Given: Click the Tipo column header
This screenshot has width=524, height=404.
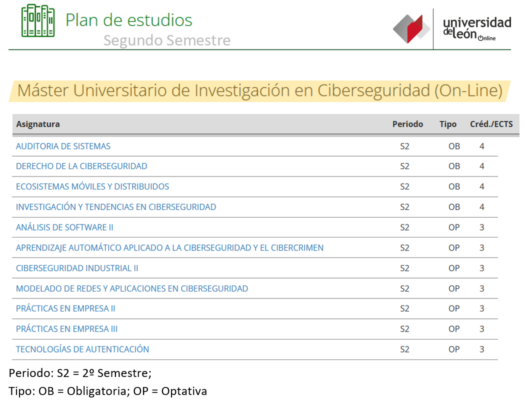Looking at the screenshot, I should coord(448,124).
